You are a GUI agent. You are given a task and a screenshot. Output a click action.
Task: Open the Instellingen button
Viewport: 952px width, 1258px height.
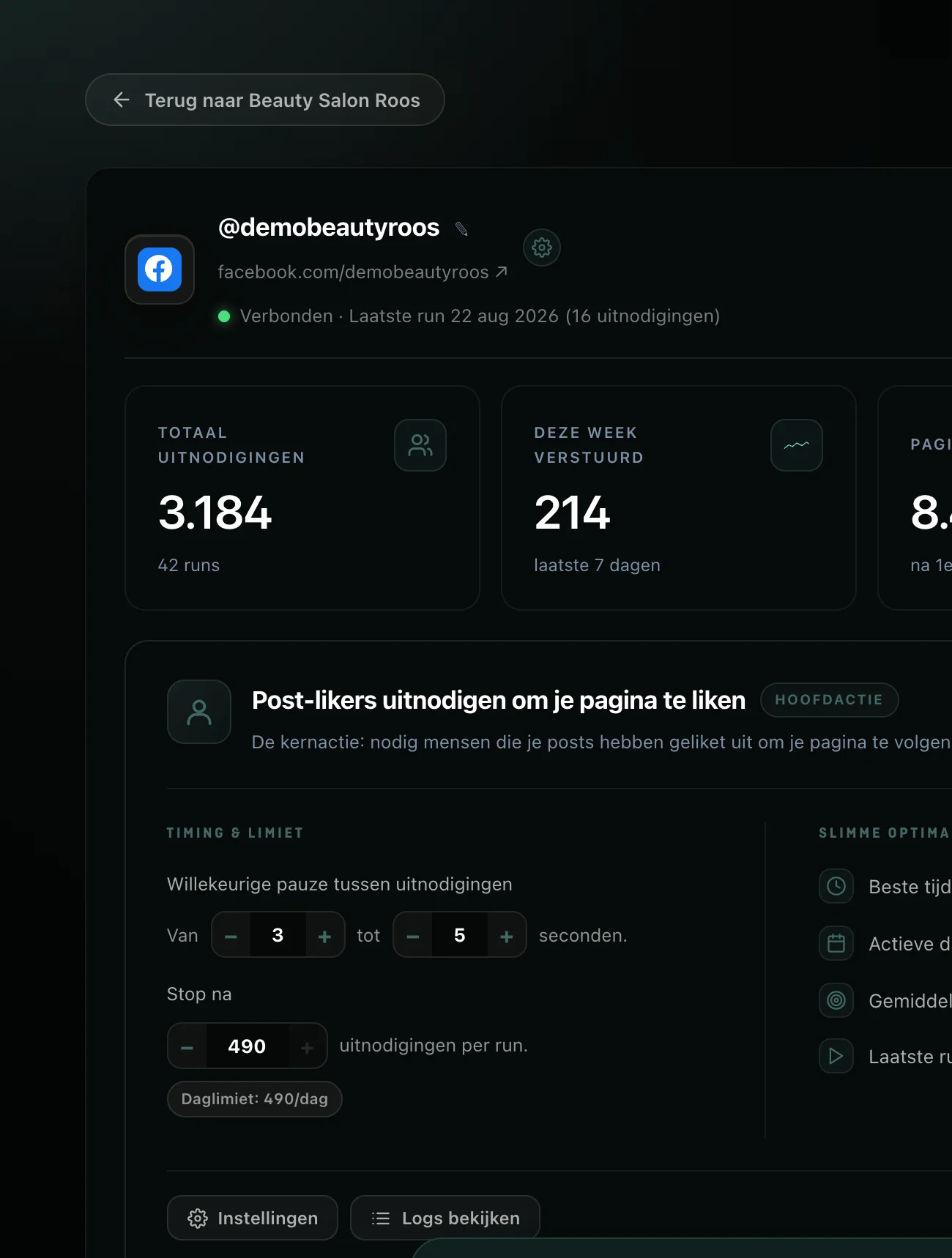click(253, 1218)
